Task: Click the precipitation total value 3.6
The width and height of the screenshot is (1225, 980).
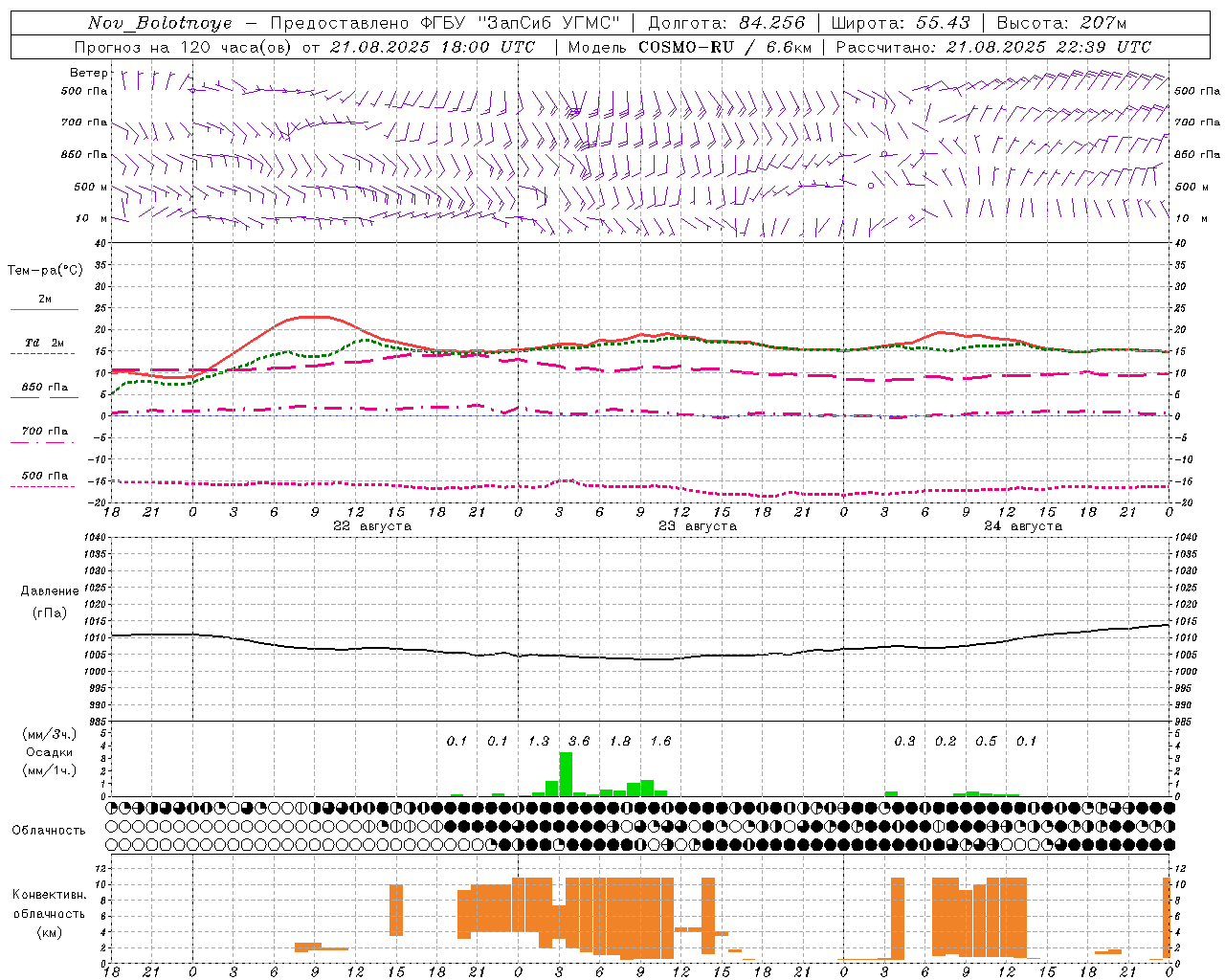Action: tap(579, 742)
